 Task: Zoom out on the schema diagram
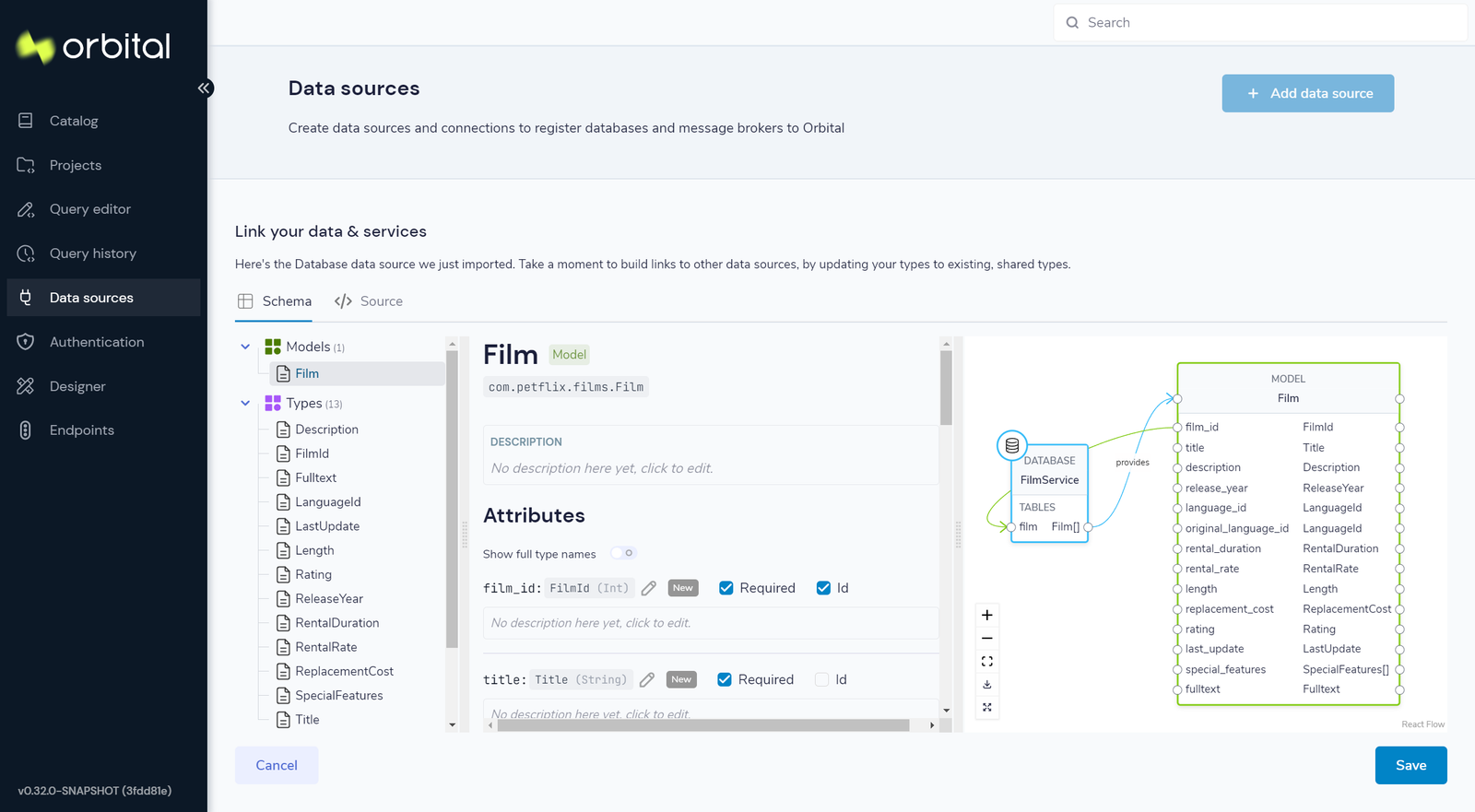click(x=987, y=638)
